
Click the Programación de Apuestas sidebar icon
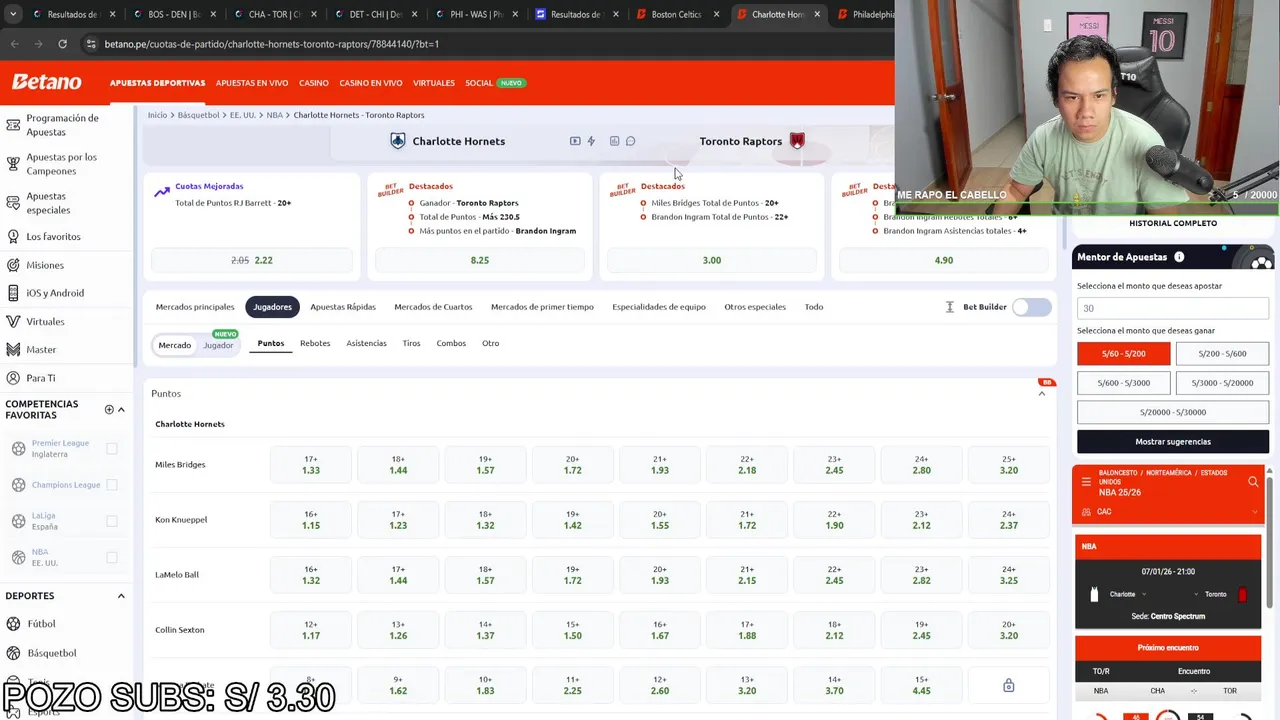click(x=13, y=125)
